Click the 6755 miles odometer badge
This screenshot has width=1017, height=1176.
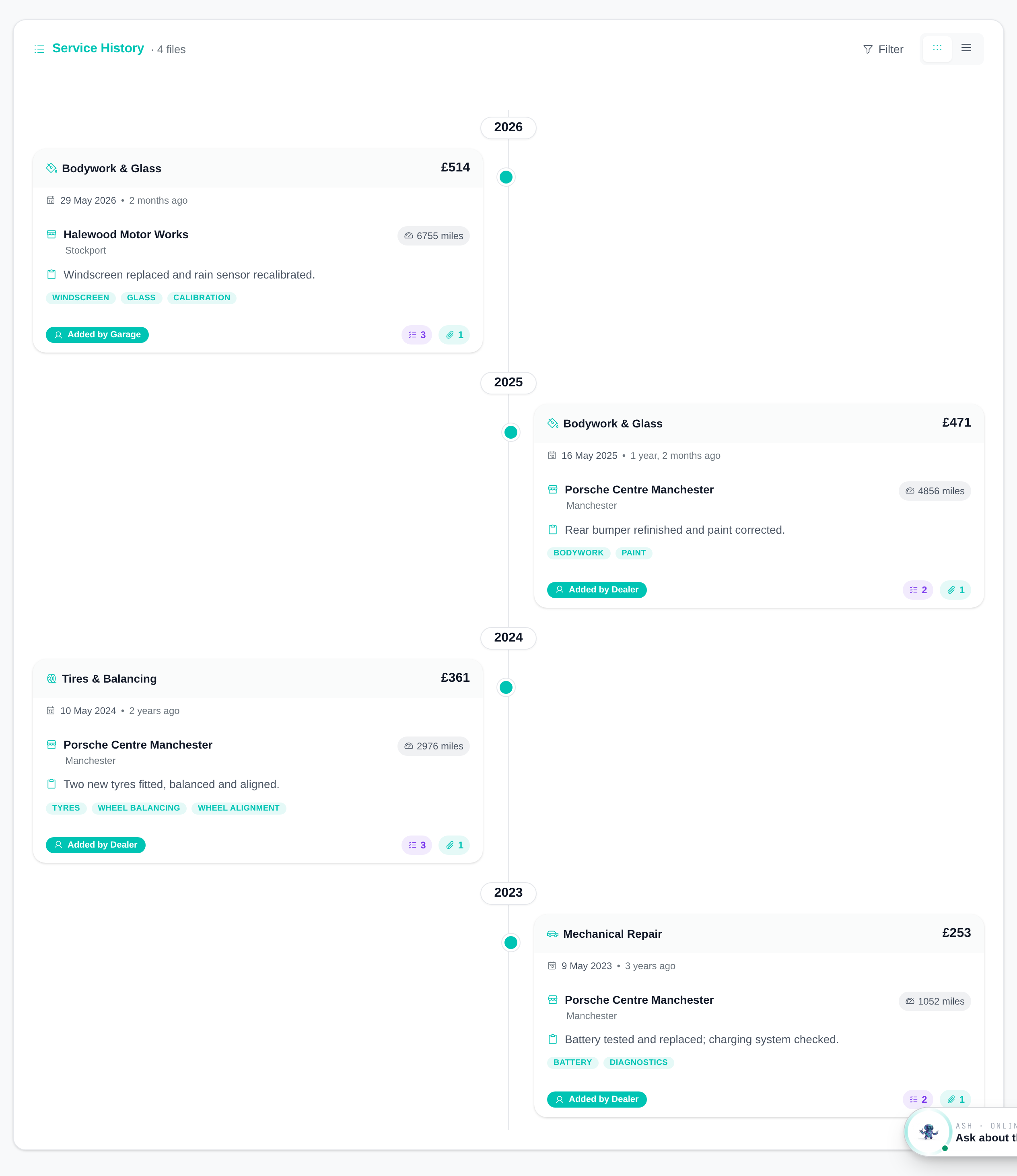coord(434,236)
